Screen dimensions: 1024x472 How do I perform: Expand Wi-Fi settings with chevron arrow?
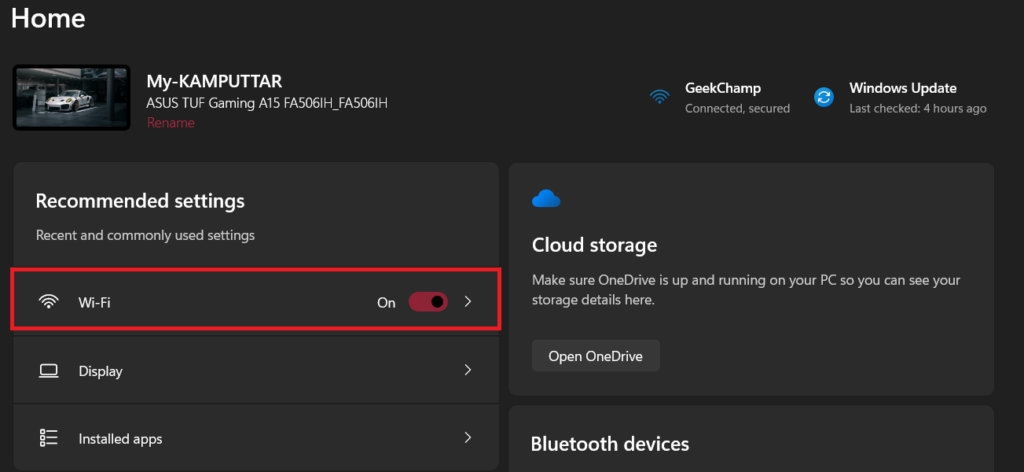click(x=468, y=302)
